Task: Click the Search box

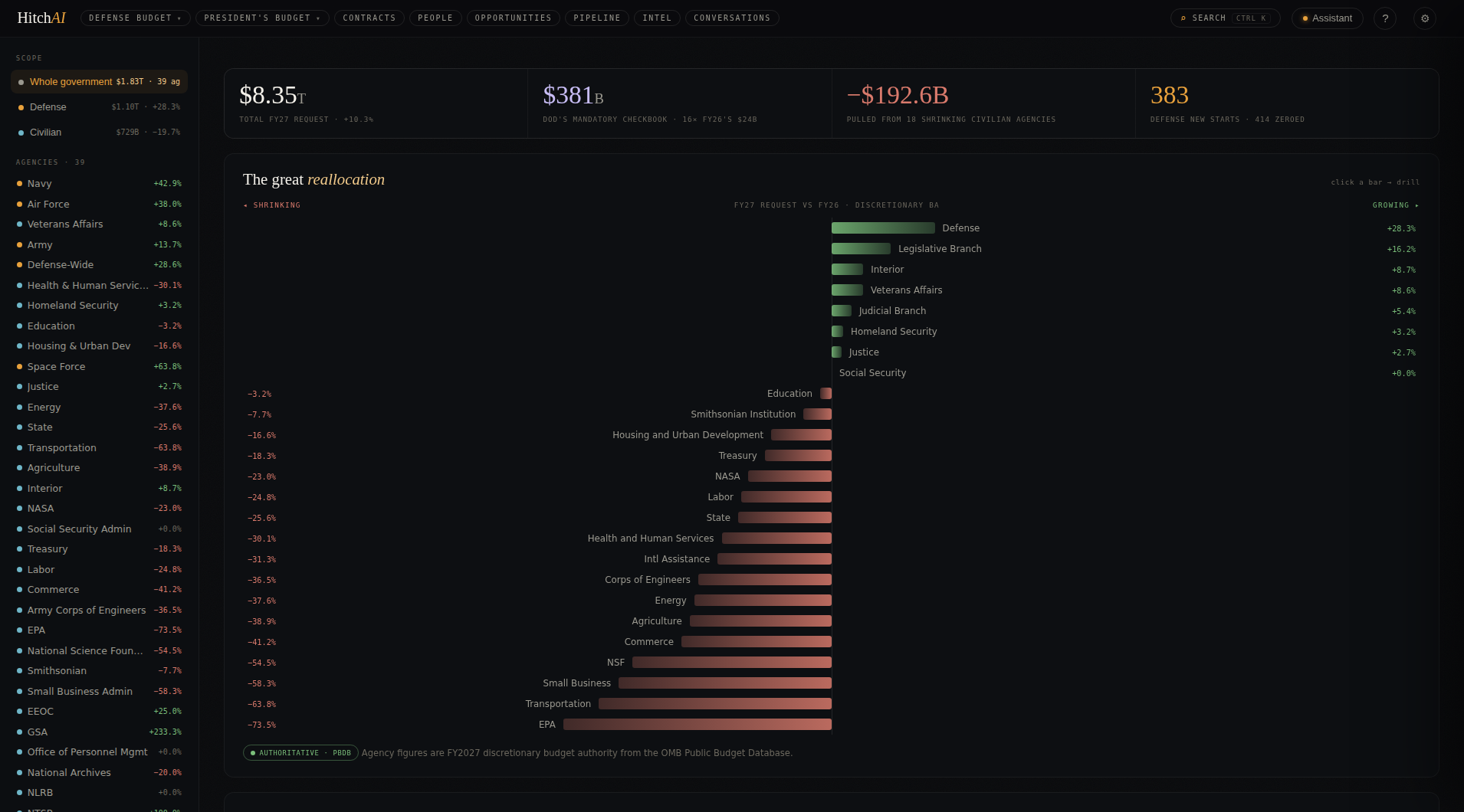Action: 1225,18
